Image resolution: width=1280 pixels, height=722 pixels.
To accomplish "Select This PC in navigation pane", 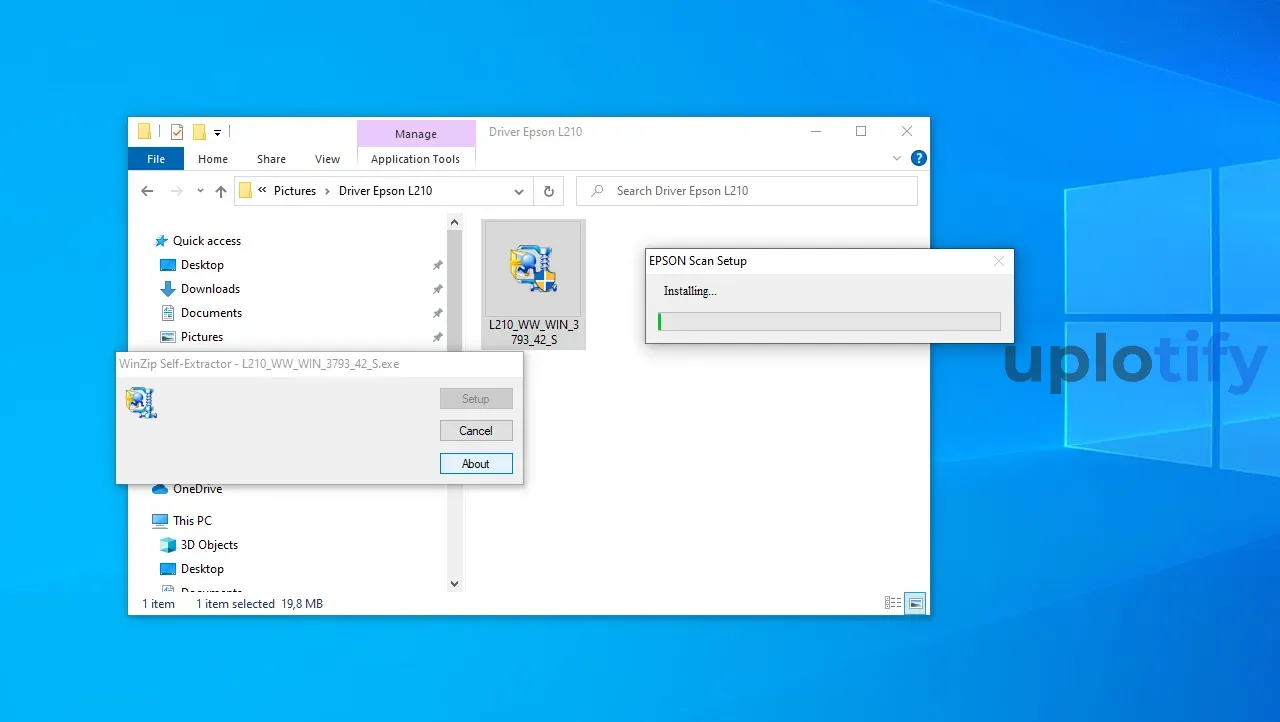I will pos(192,521).
